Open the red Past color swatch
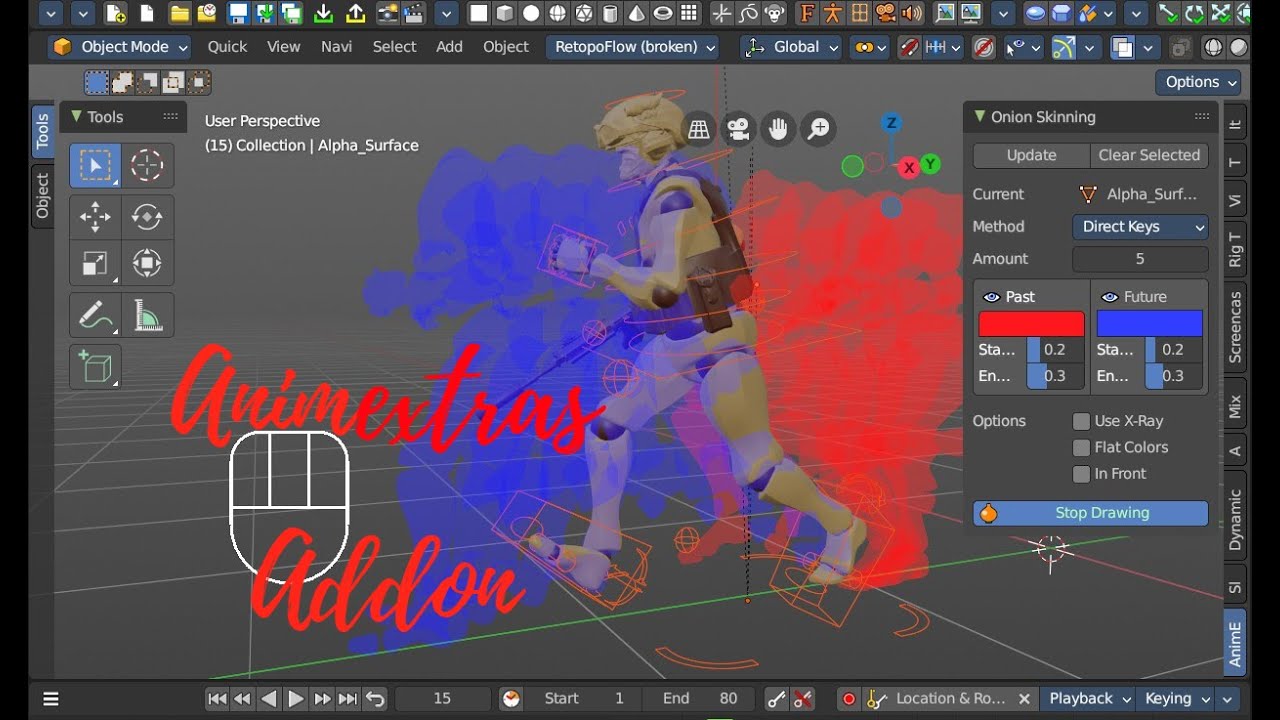Screen dimensions: 1280x720 [x=1031, y=324]
